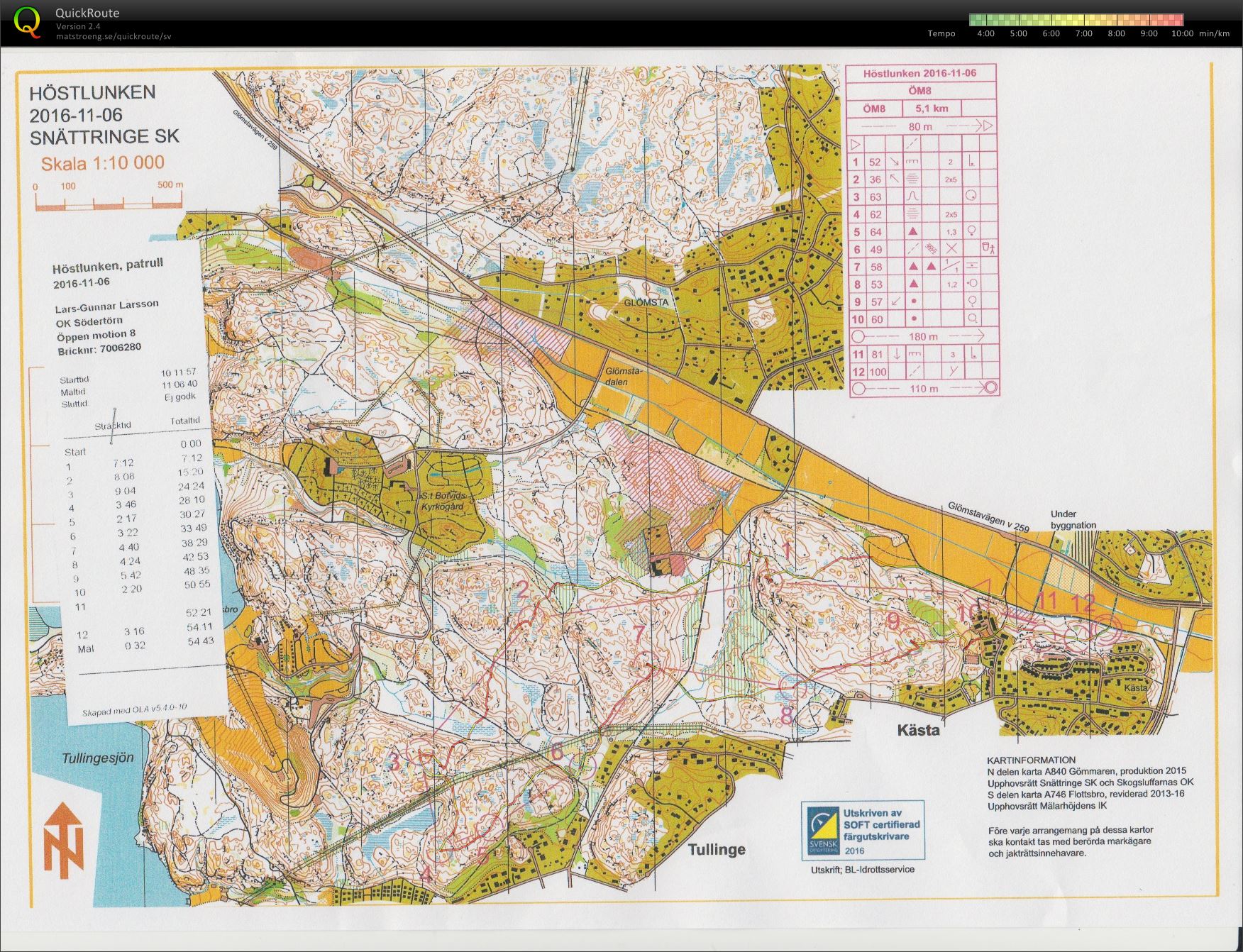1243x952 pixels.
Task: Click the Skala 1:10 000 text
Action: point(102,163)
